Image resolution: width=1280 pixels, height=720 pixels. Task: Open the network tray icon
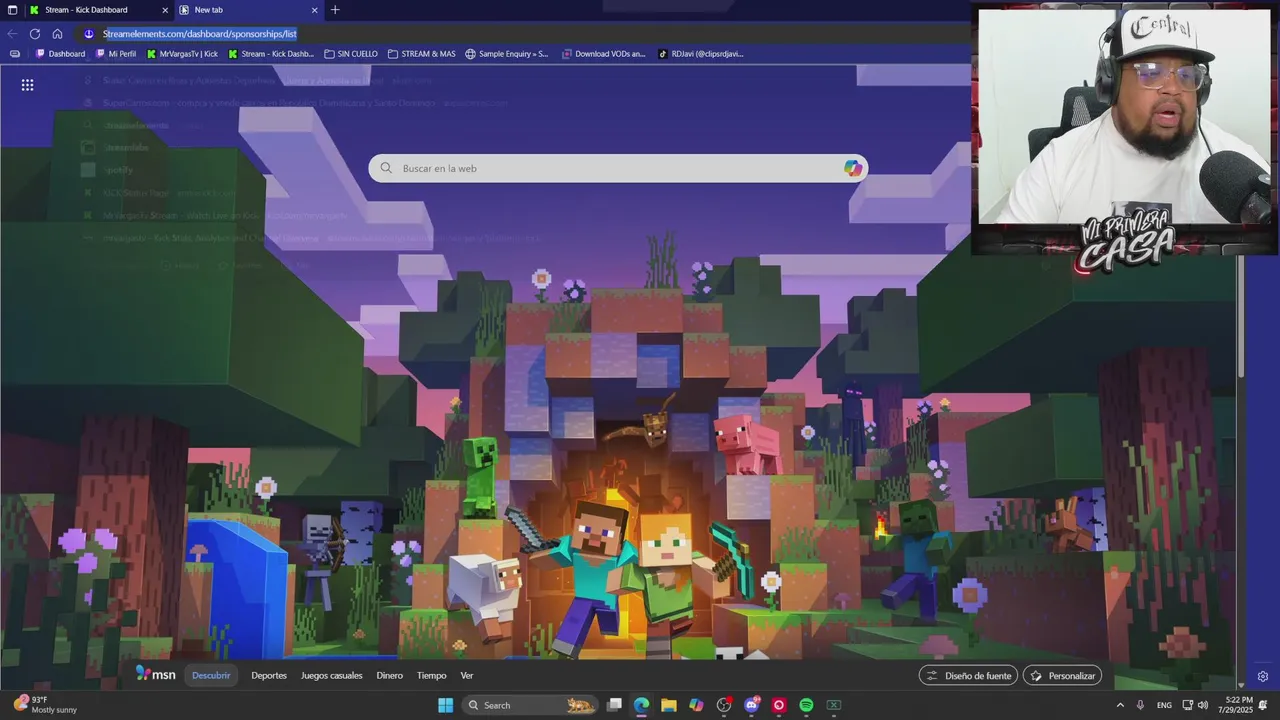[x=1187, y=705]
